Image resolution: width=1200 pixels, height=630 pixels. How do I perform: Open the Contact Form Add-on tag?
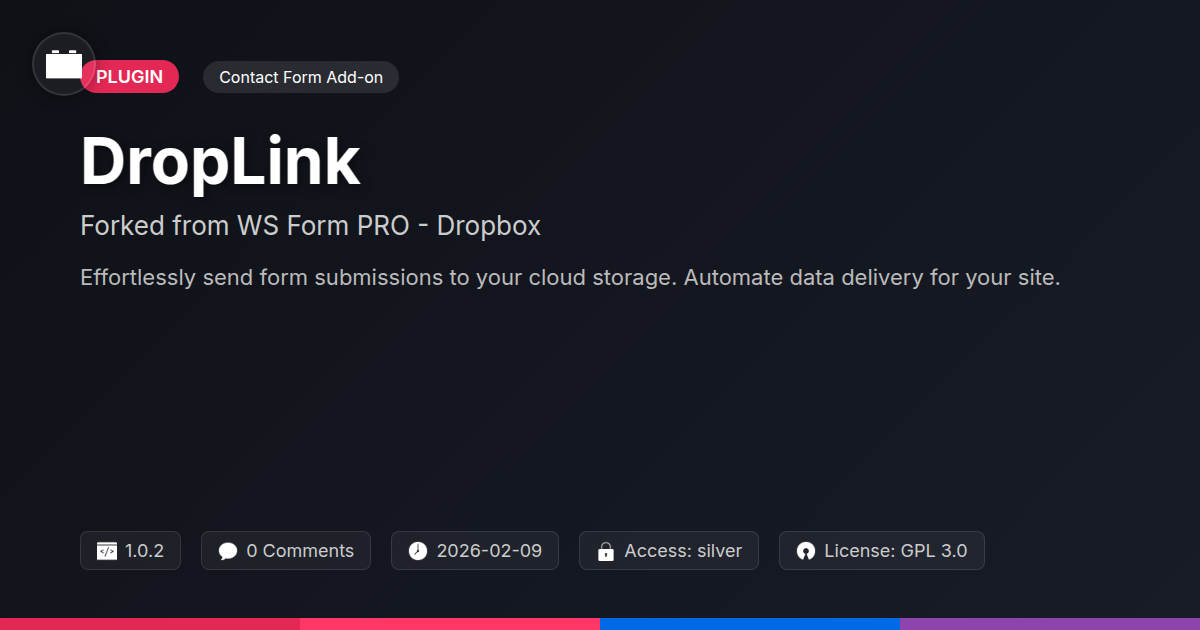301,77
